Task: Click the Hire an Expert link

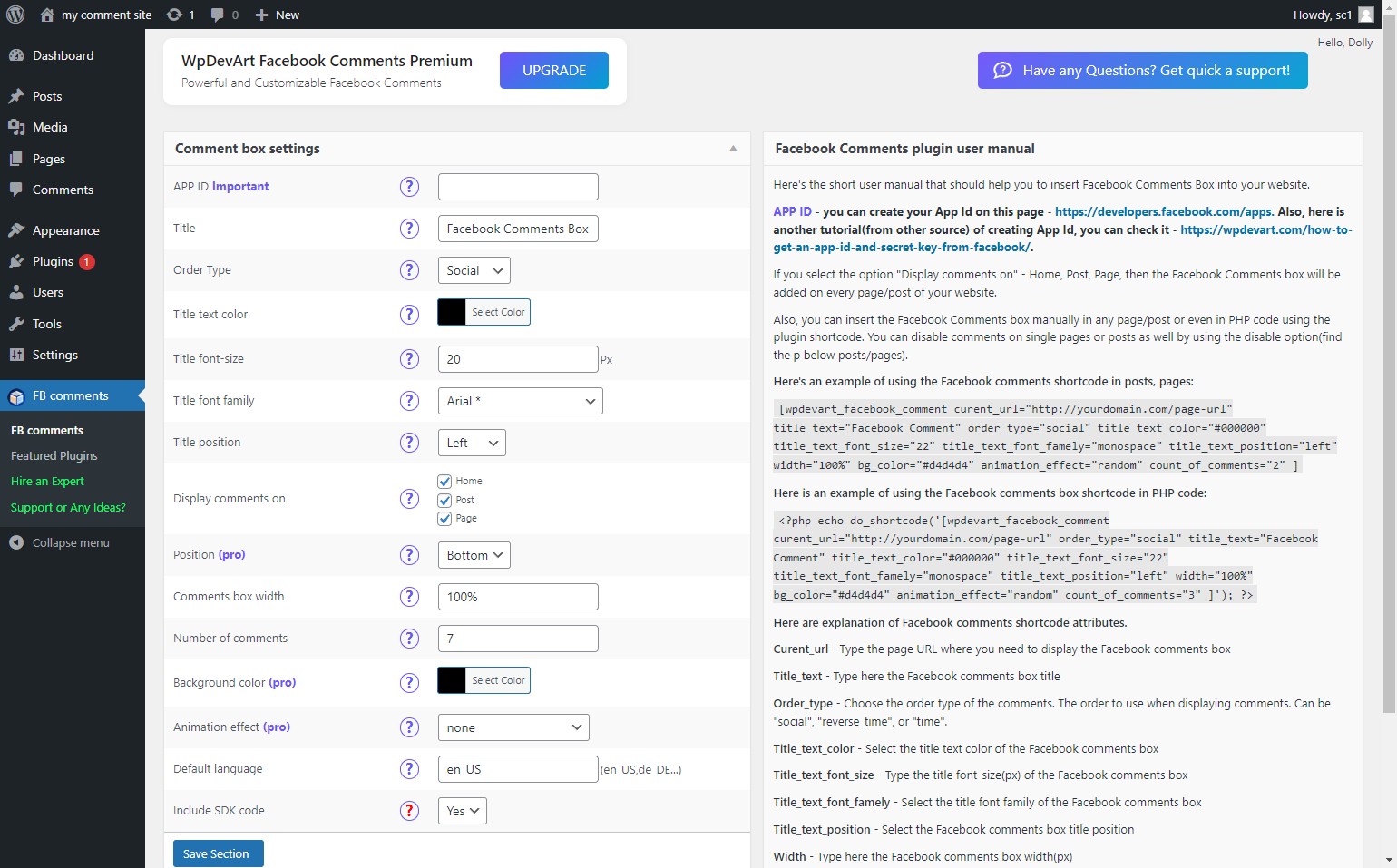Action: pos(47,482)
